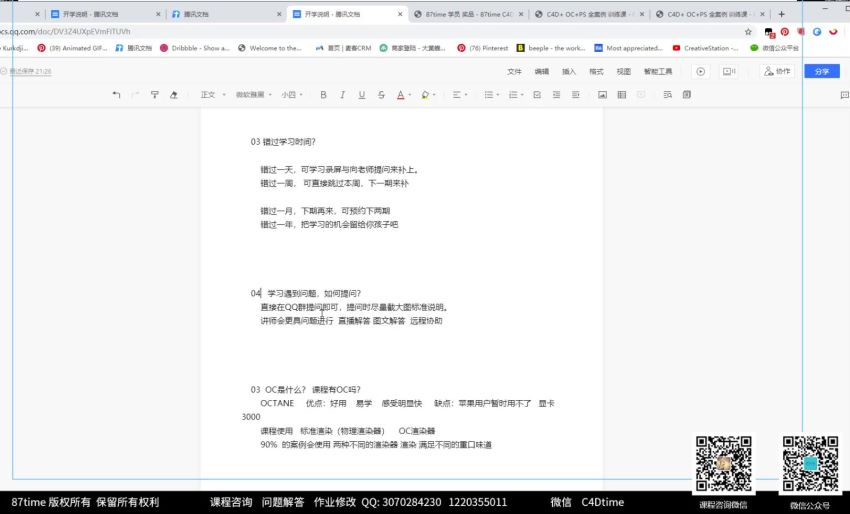The height and width of the screenshot is (514, 850).
Task: Click the undo arrow in the toolbar
Action: coord(116,95)
